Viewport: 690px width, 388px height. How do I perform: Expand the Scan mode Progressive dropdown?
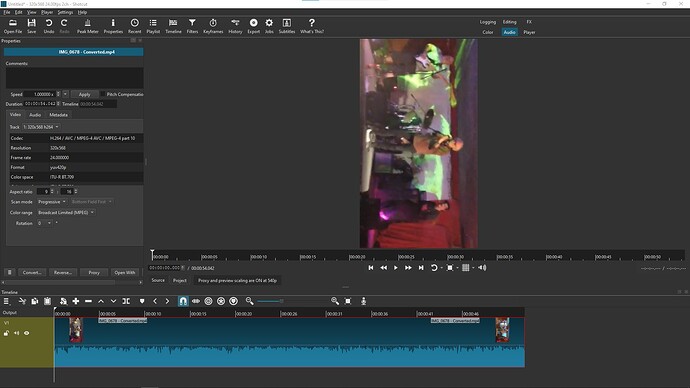(x=51, y=201)
